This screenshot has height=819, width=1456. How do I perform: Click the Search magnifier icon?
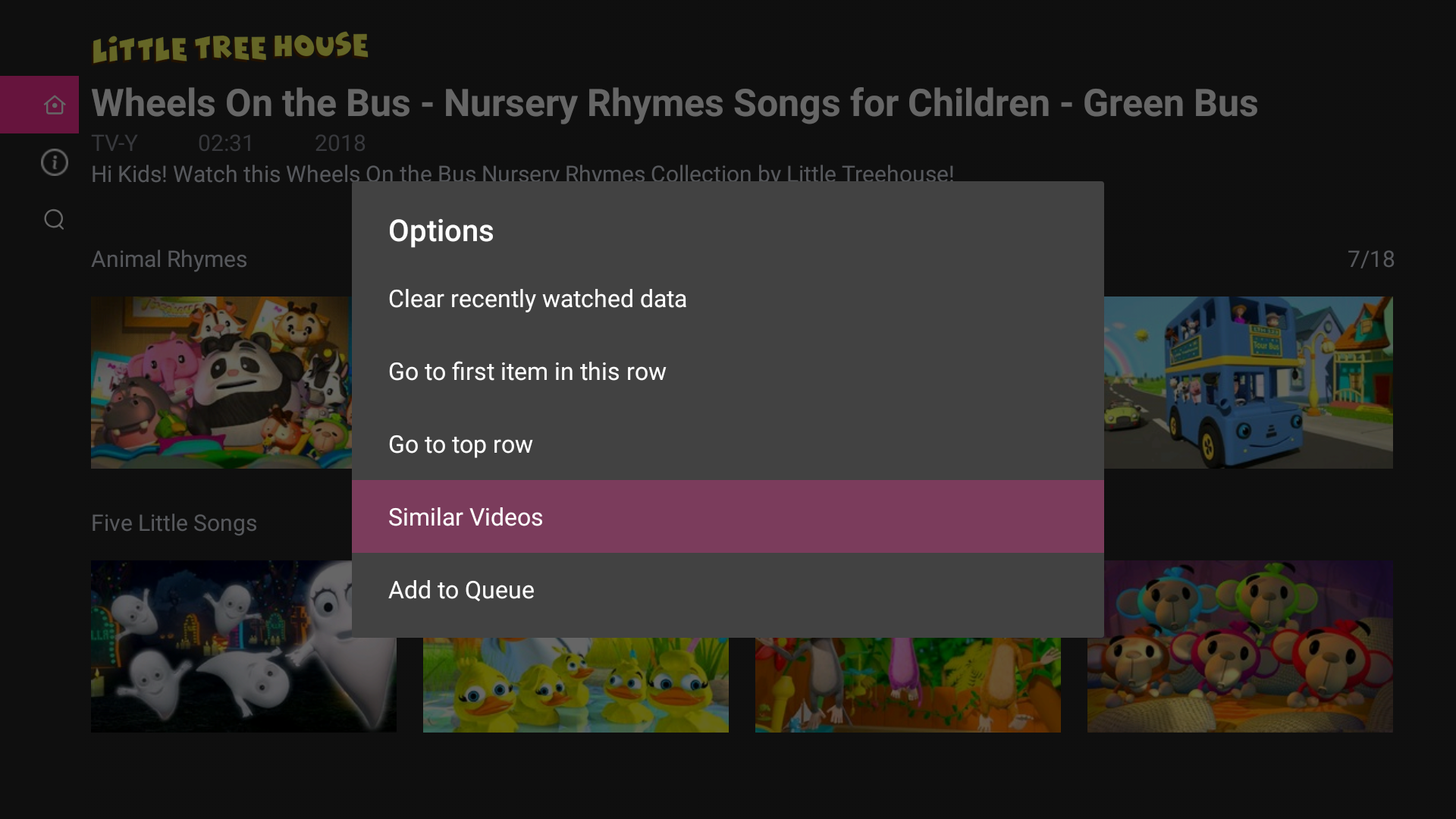click(x=54, y=219)
